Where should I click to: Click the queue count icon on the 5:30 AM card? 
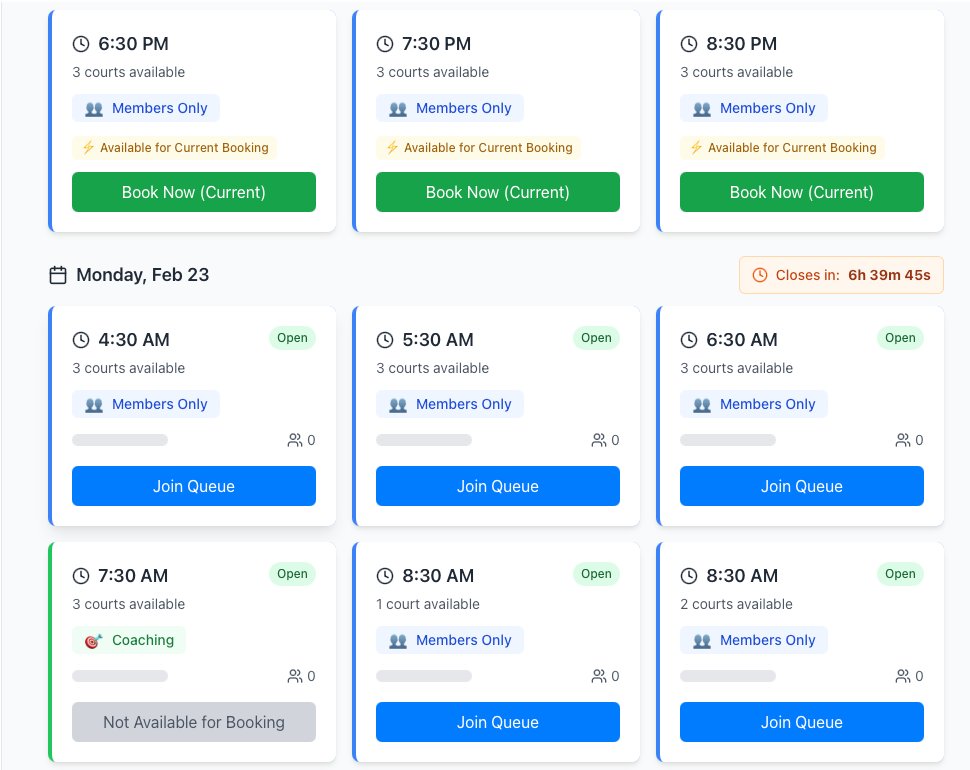pos(598,440)
